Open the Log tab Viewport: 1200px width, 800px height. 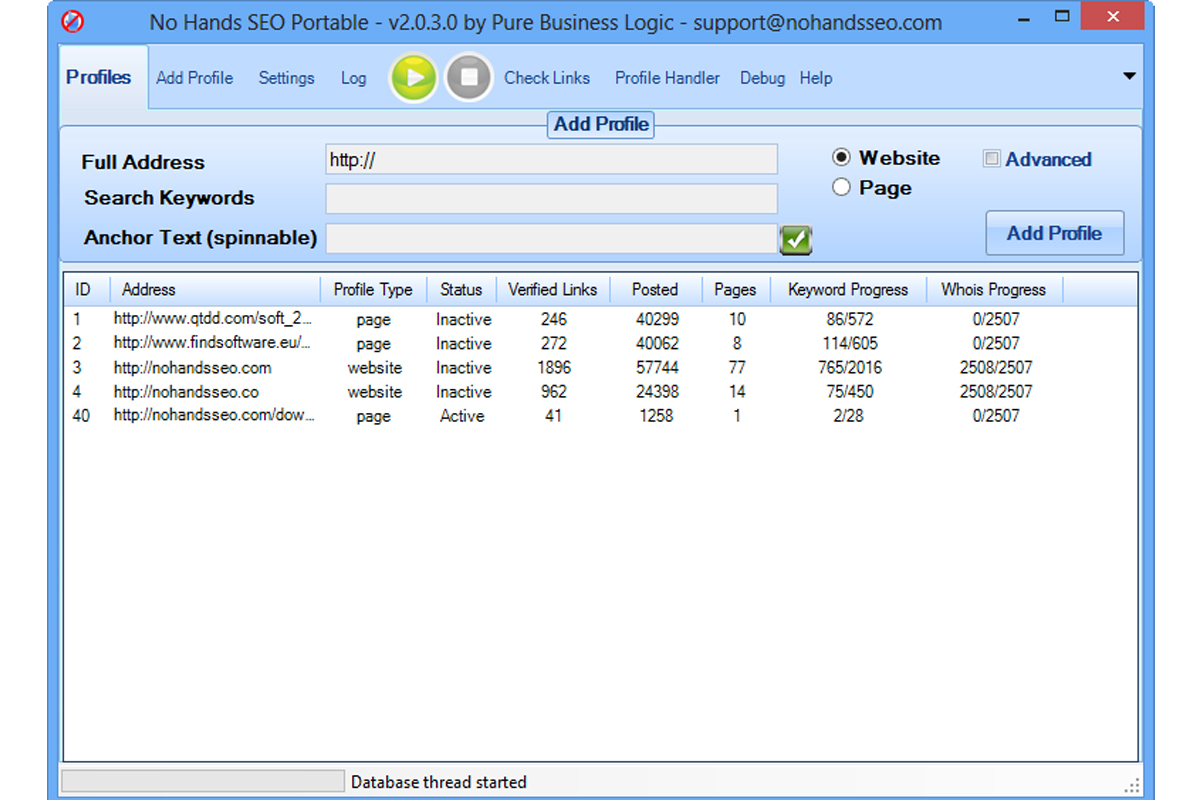tap(354, 78)
